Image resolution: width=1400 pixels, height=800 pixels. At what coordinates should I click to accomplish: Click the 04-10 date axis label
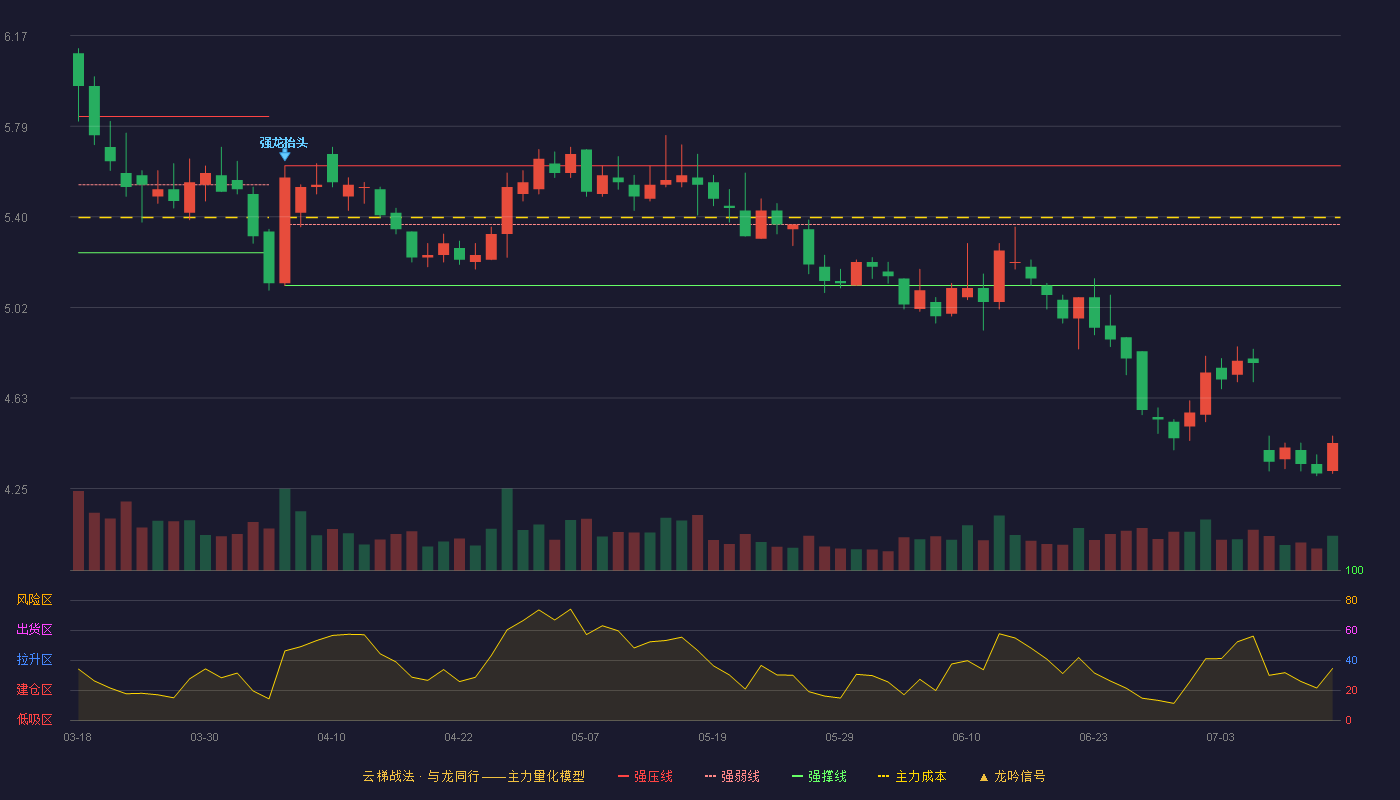[x=331, y=737]
